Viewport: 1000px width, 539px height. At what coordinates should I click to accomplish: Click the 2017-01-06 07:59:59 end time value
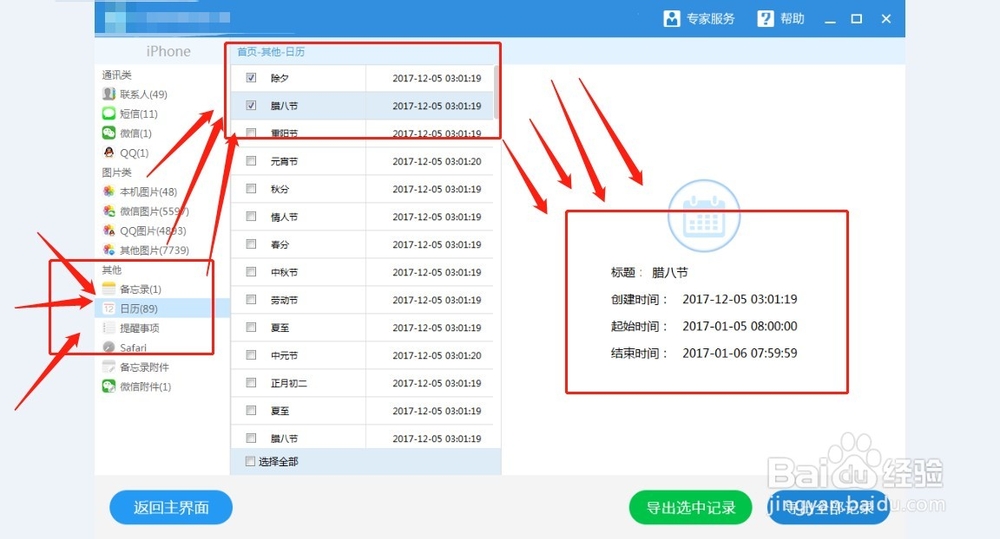point(740,353)
